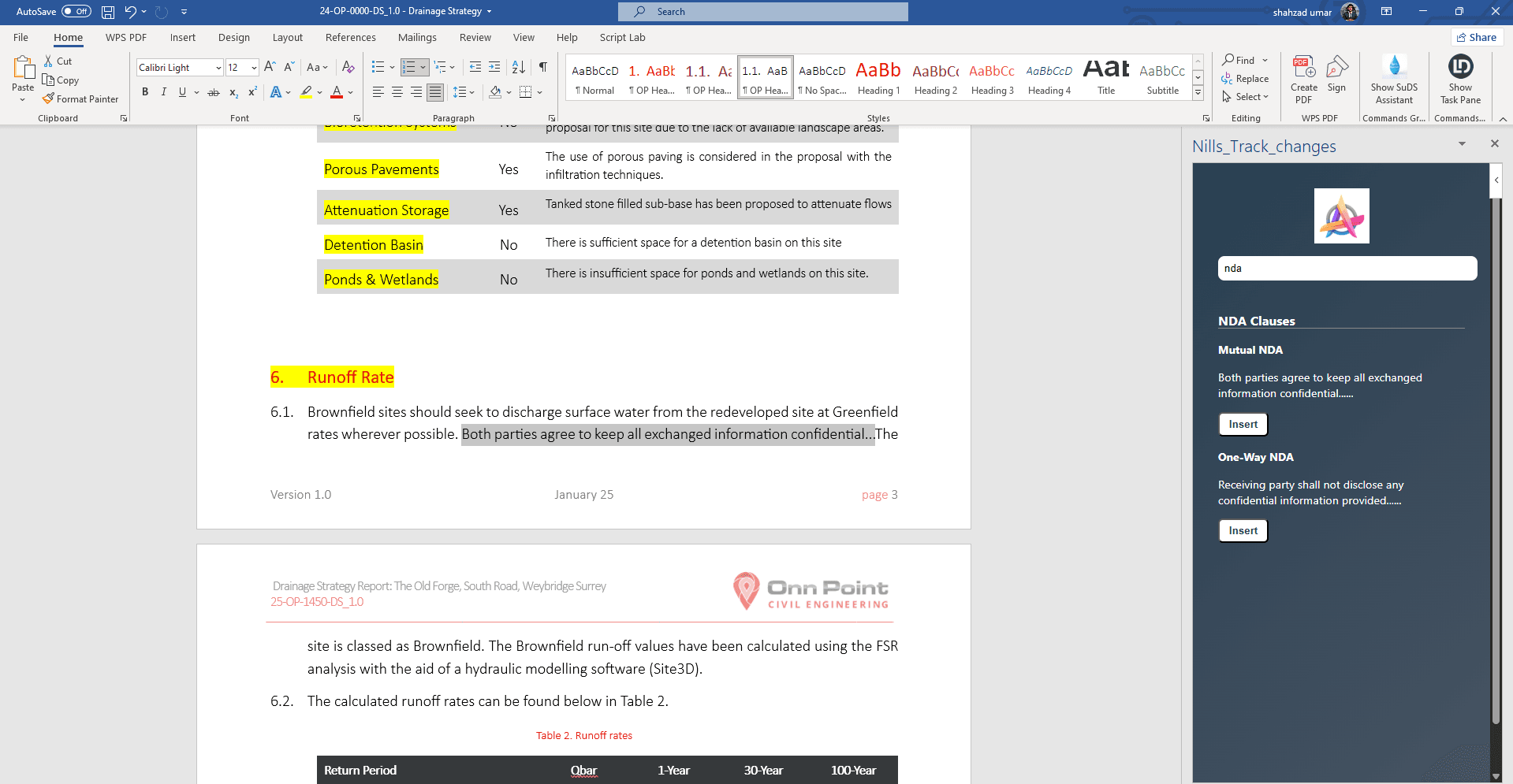
Task: Sort the selection alphabetically
Action: pyautogui.click(x=518, y=67)
